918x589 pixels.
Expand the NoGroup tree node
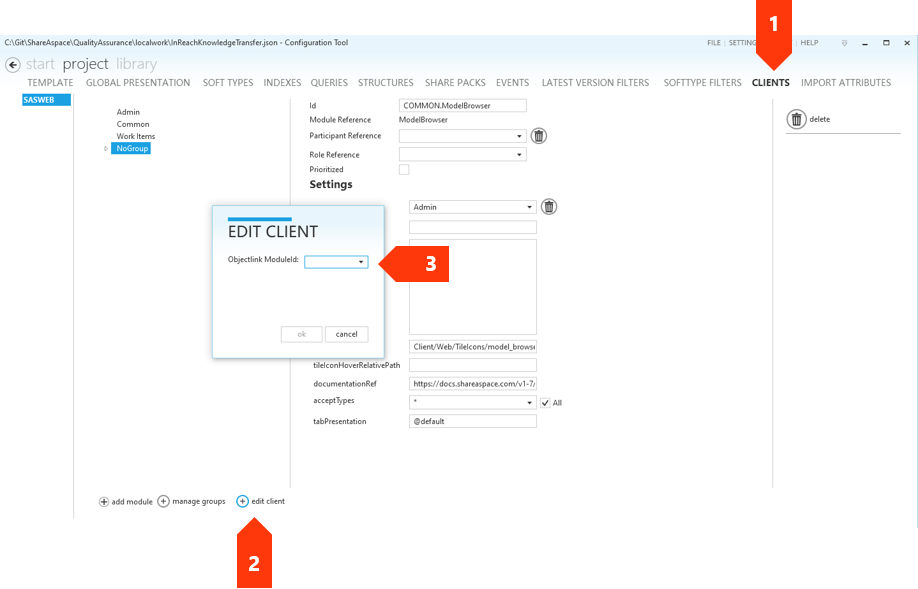coord(107,149)
